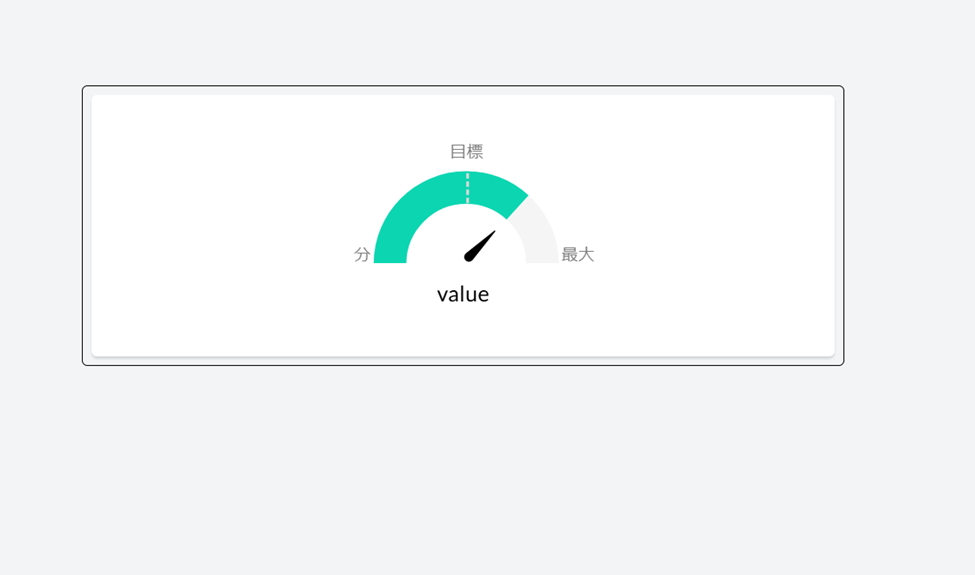Click the round pivot base of the needle
This screenshot has width=975, height=575.
pyautogui.click(x=469, y=257)
